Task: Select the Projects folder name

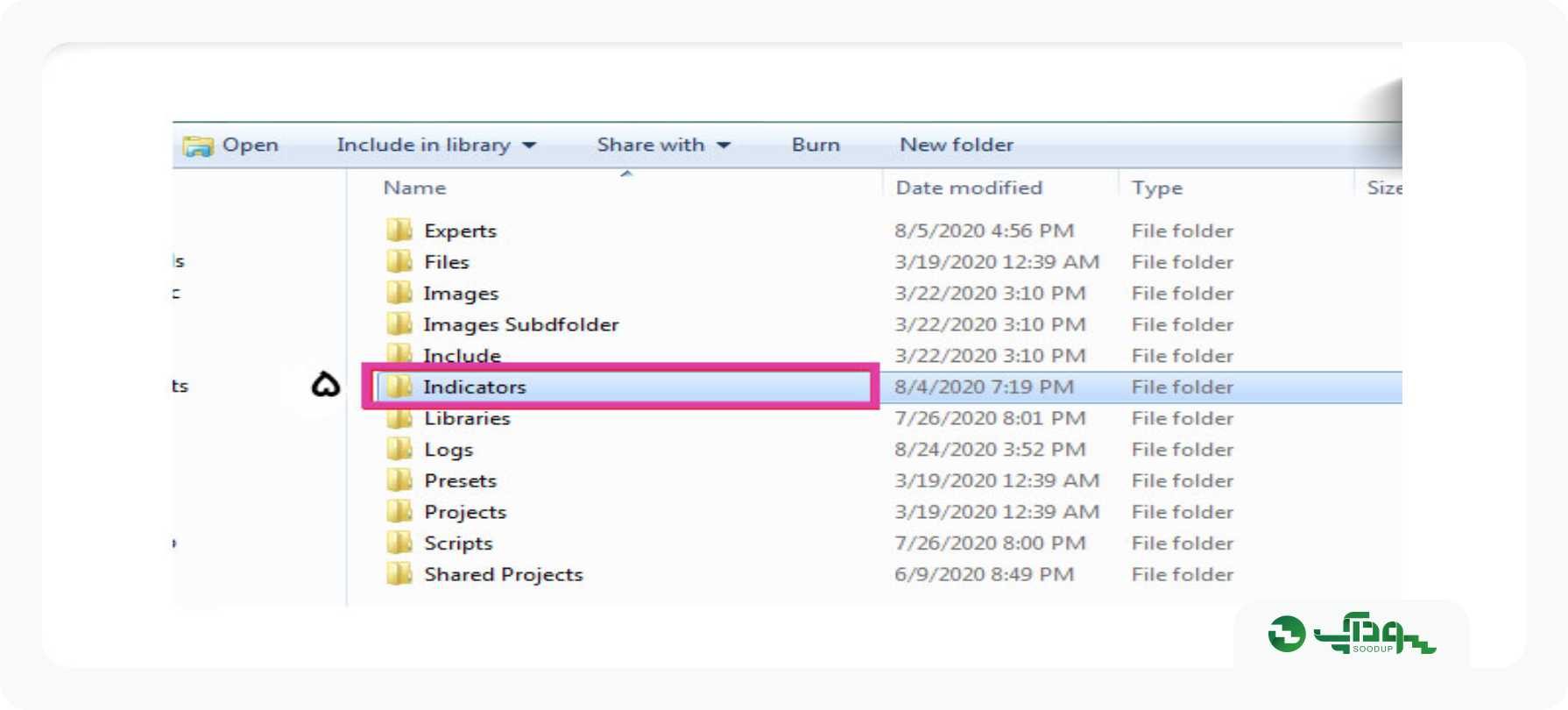Action: coord(465,512)
